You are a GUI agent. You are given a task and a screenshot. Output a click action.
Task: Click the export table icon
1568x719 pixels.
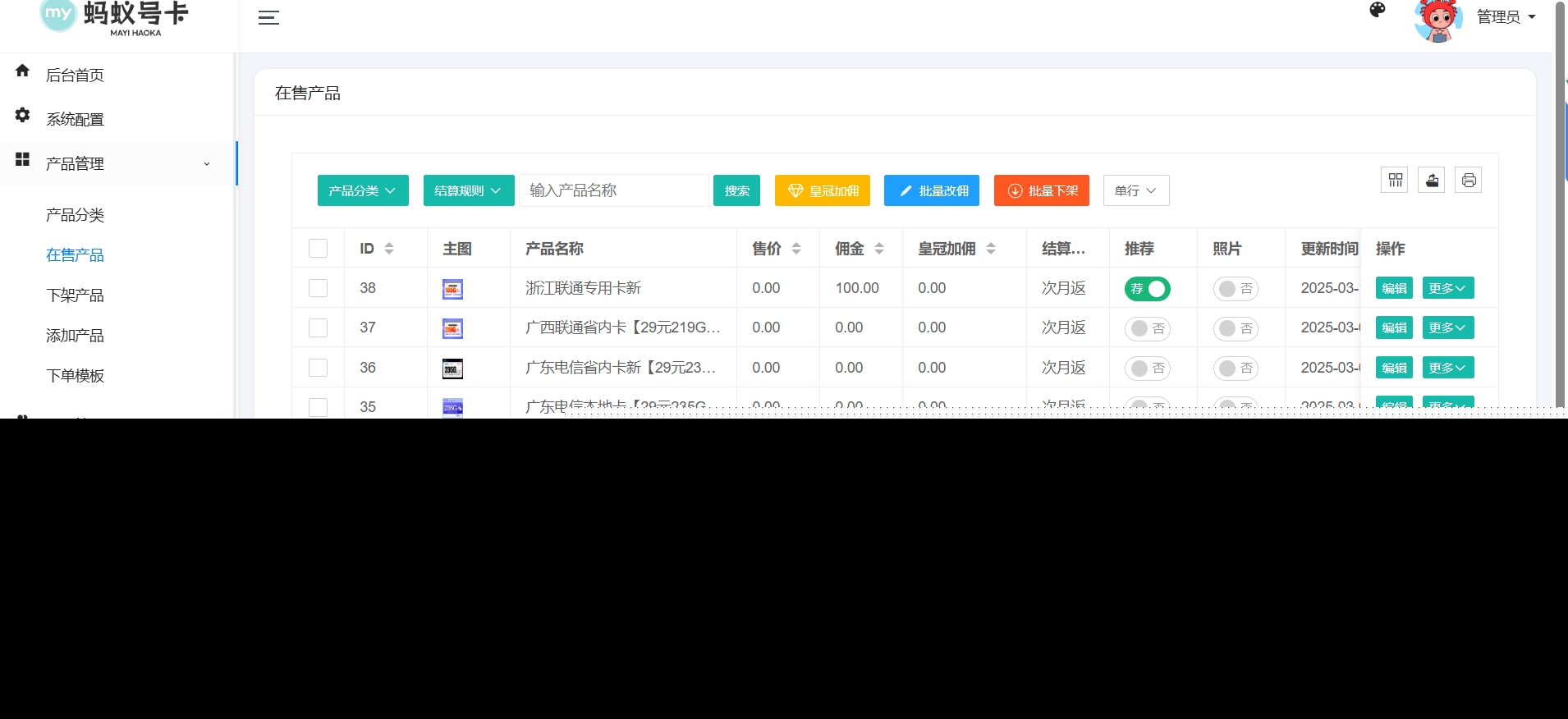(1432, 180)
